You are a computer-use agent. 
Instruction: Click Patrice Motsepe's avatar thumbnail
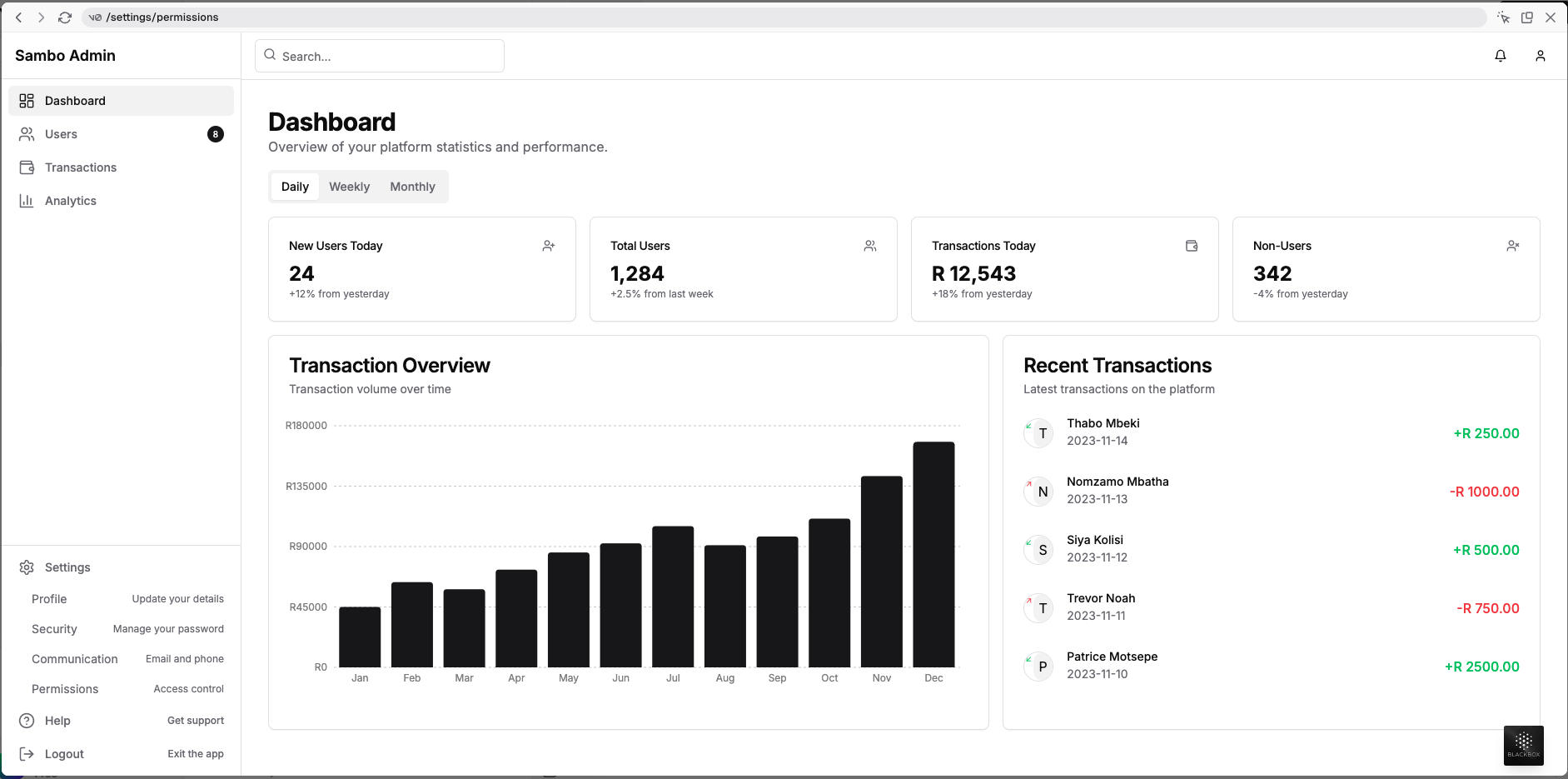pyautogui.click(x=1038, y=667)
